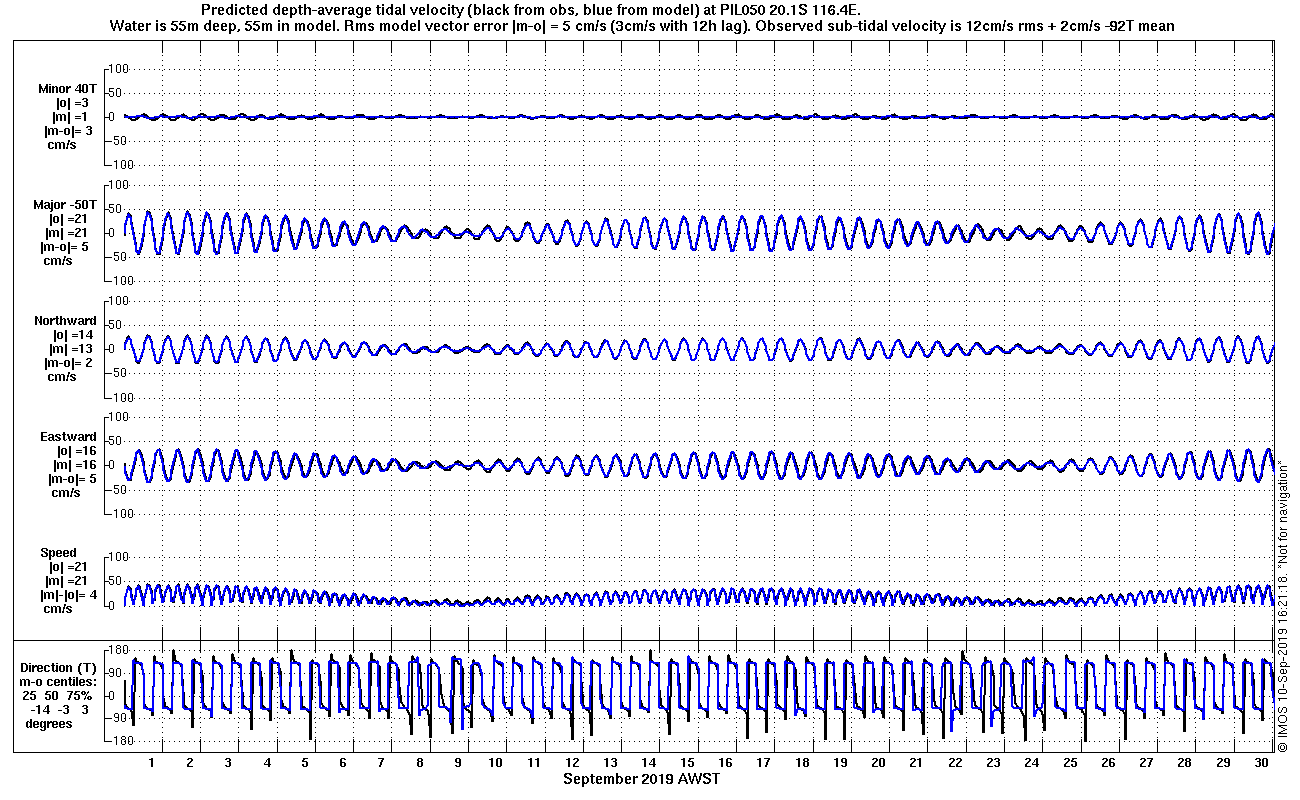Click the '100' tick of the Minor 40T panel
This screenshot has height=800, width=1300.
tap(119, 69)
